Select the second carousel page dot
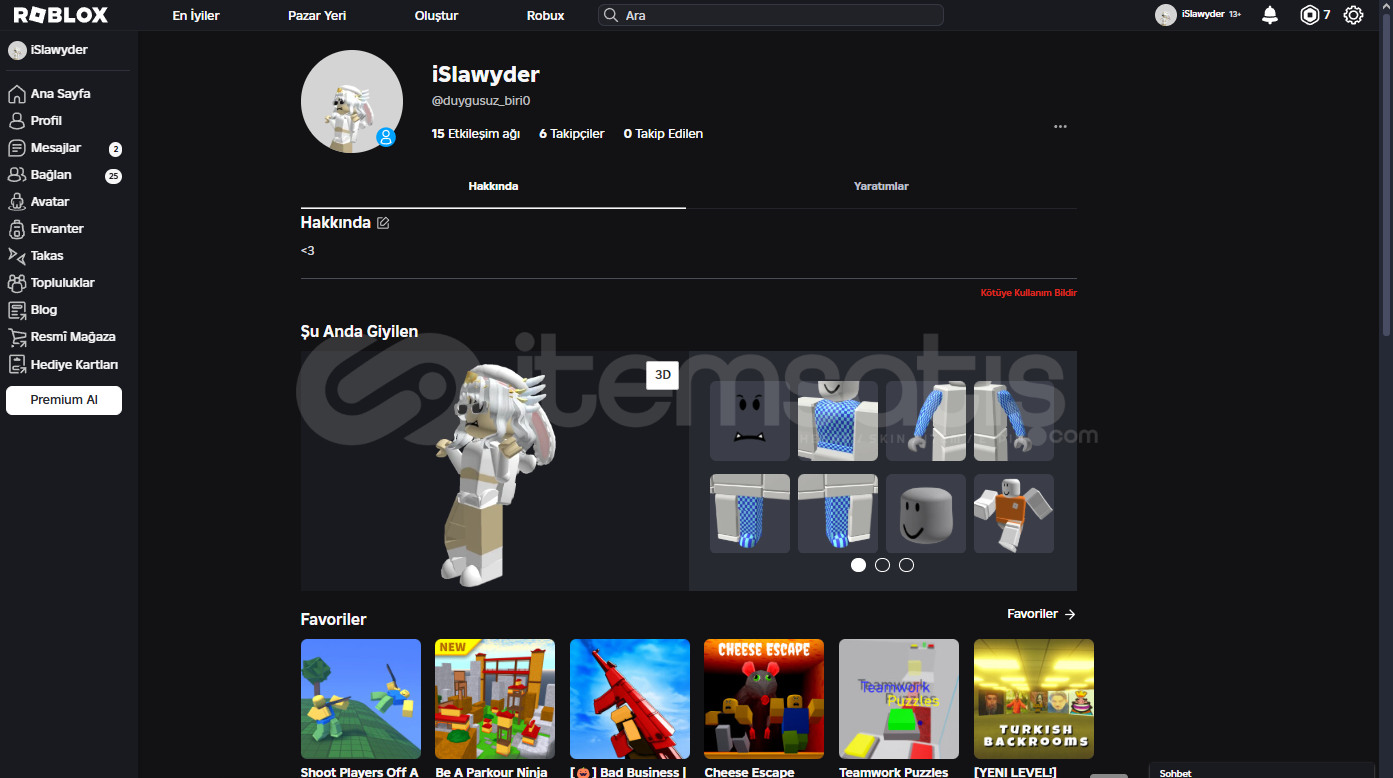This screenshot has height=778, width=1393. click(882, 565)
